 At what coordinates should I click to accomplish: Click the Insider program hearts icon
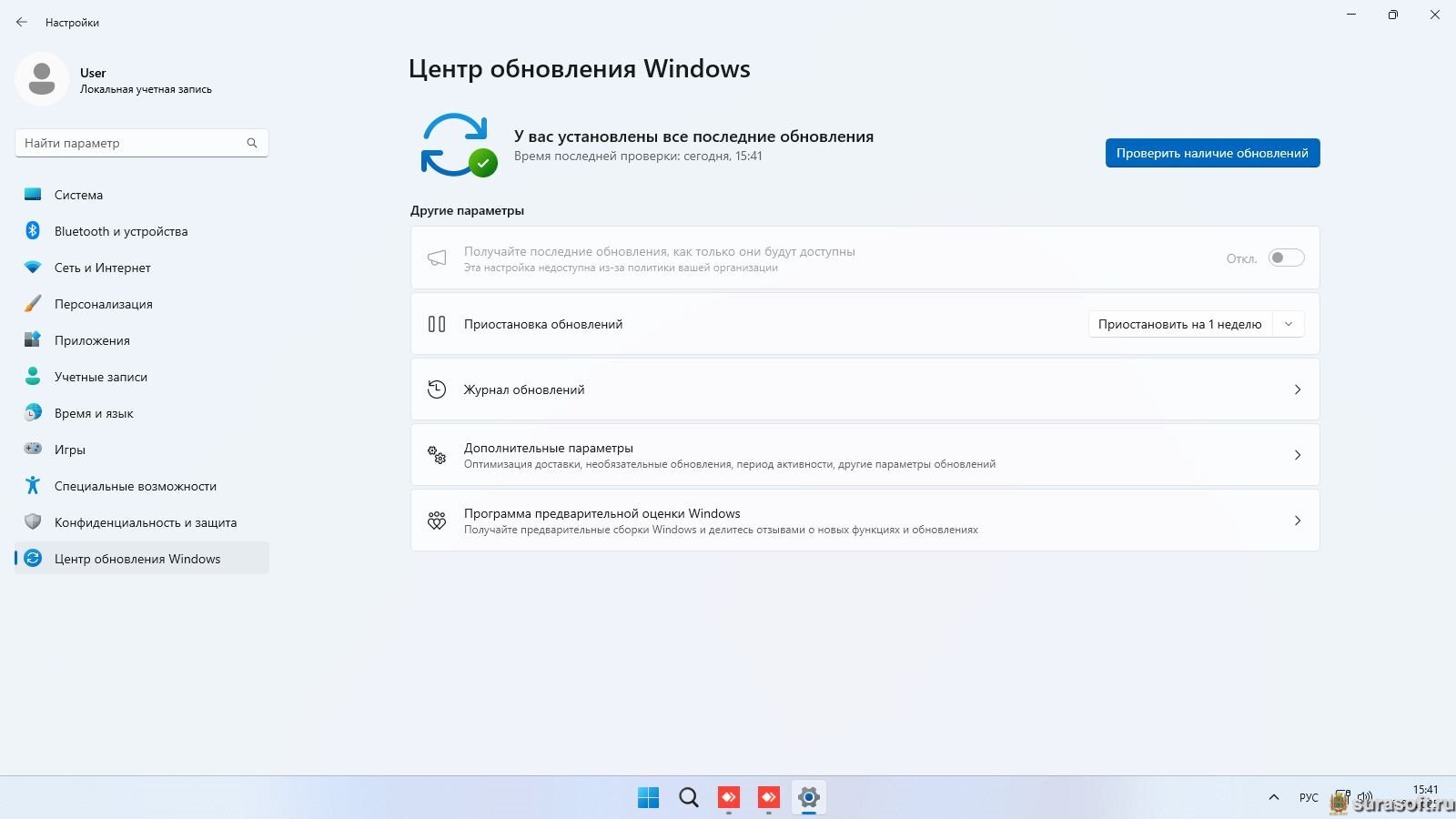437,521
